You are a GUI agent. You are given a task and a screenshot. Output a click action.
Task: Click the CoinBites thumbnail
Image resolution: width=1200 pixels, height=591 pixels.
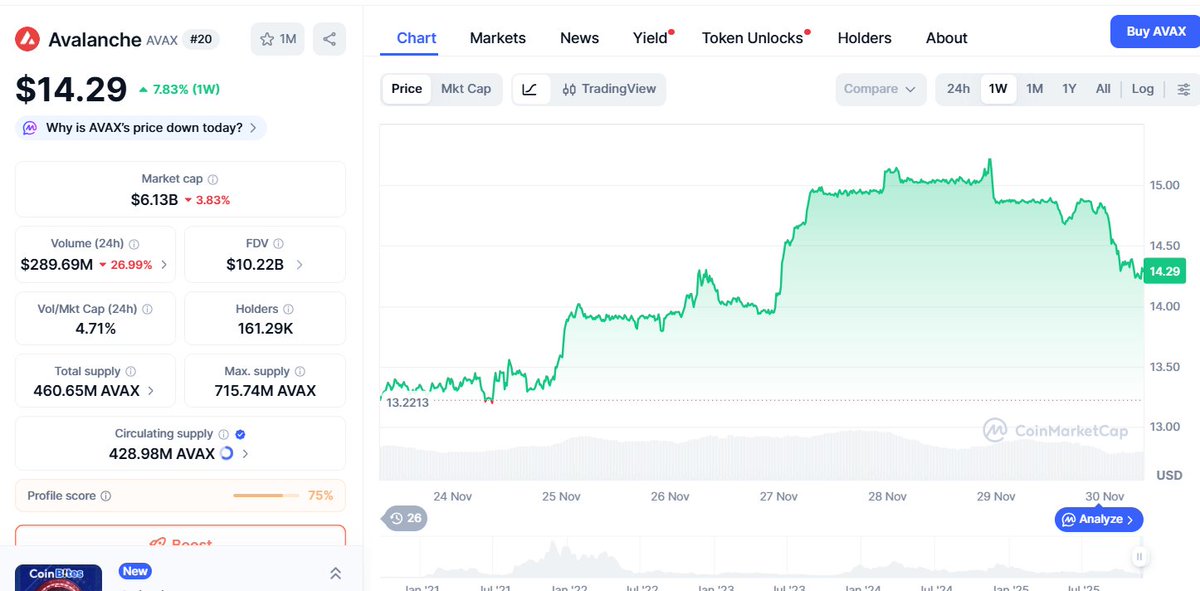tap(58, 578)
